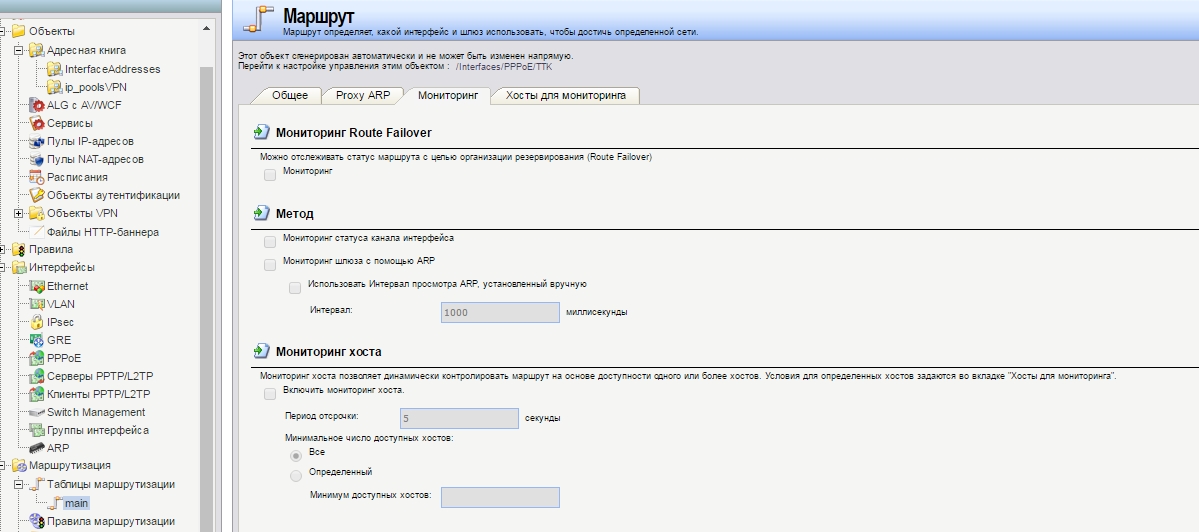The image size is (1199, 532).
Task: Click the Объекты аутентификации icon
Action: (x=36, y=196)
